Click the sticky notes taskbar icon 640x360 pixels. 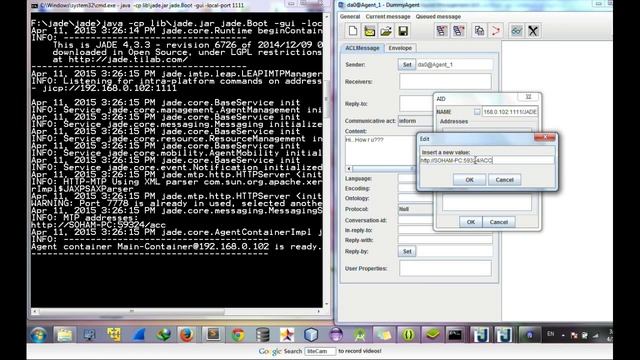click(x=384, y=335)
